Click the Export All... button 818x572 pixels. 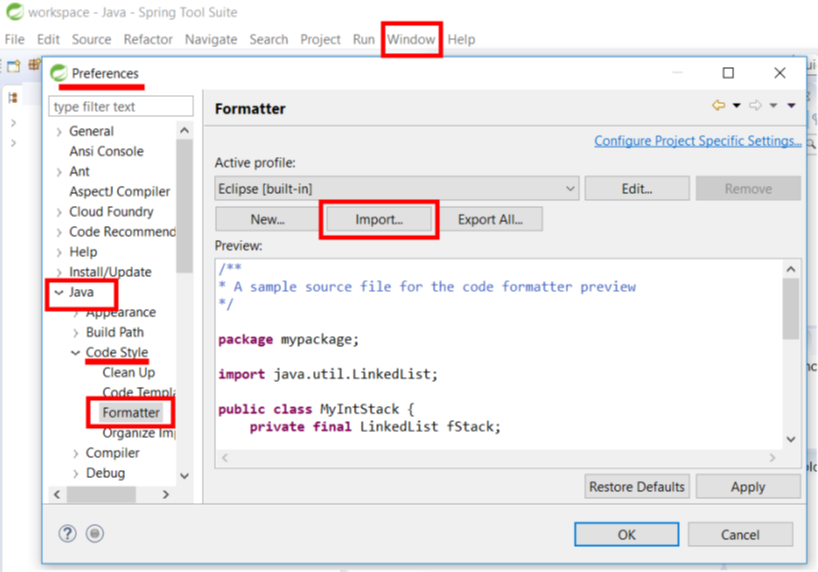point(490,219)
